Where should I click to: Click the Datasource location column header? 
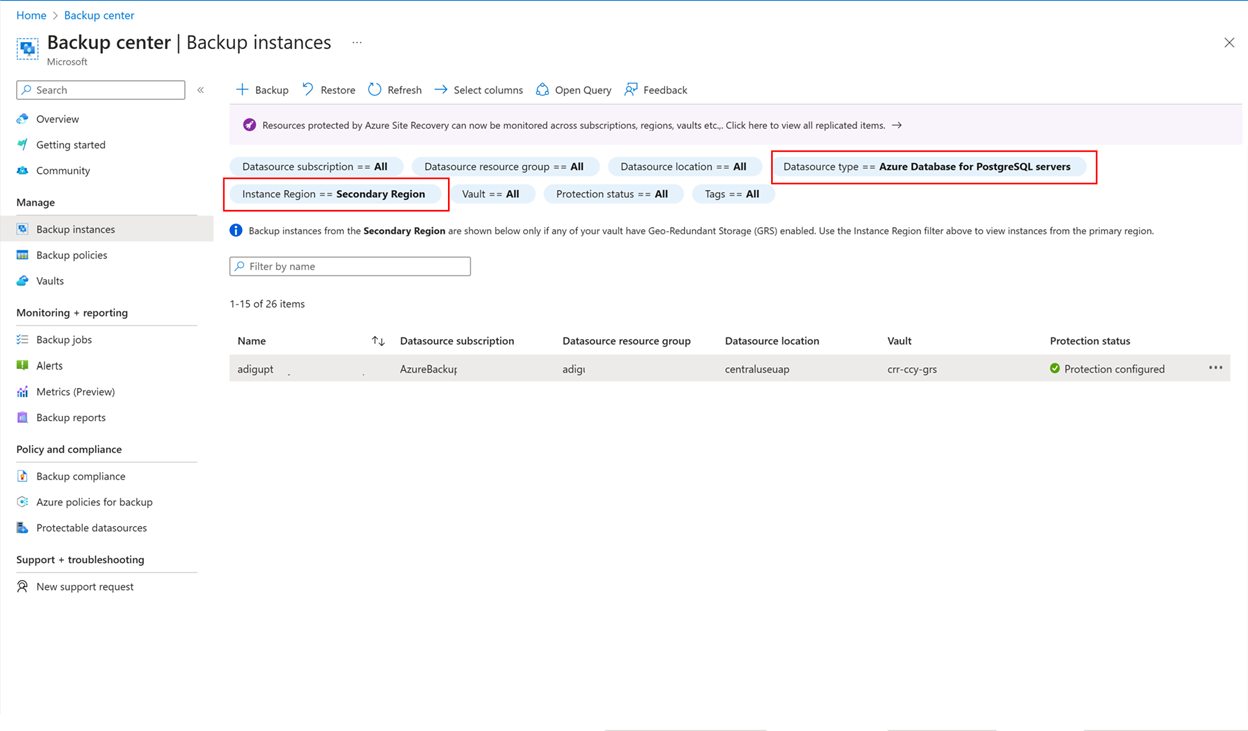click(772, 341)
